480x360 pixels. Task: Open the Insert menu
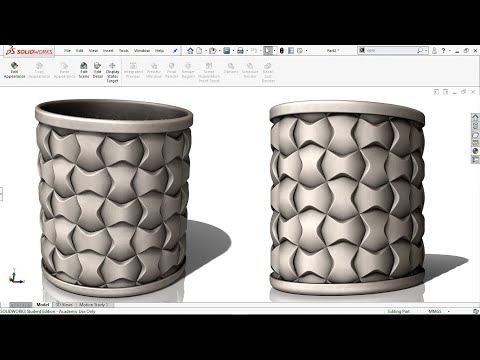pyautogui.click(x=108, y=51)
